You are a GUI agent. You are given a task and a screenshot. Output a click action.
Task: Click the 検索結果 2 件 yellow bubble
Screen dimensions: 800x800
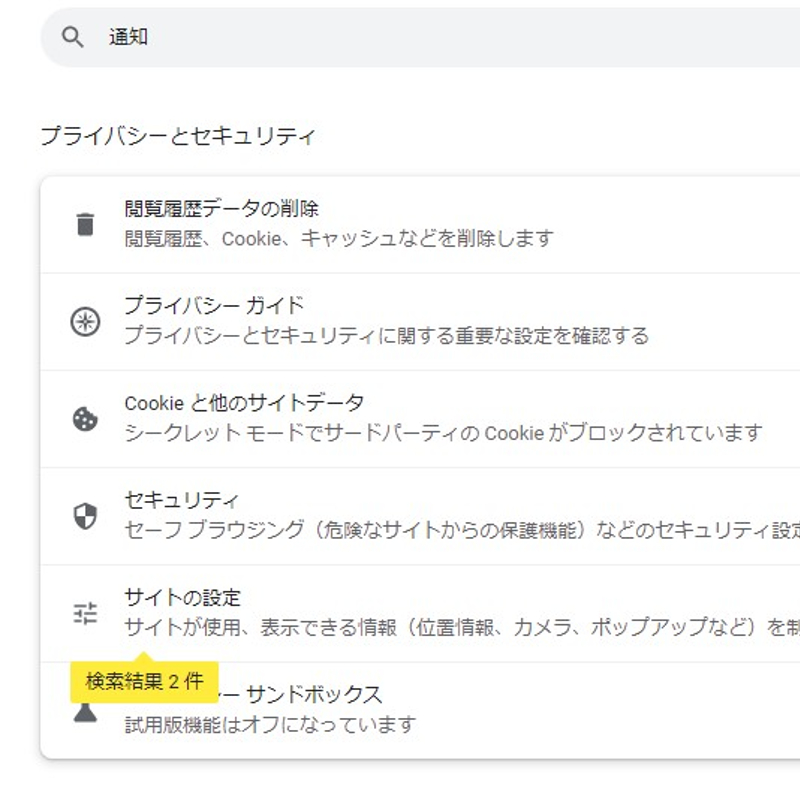[x=145, y=682]
